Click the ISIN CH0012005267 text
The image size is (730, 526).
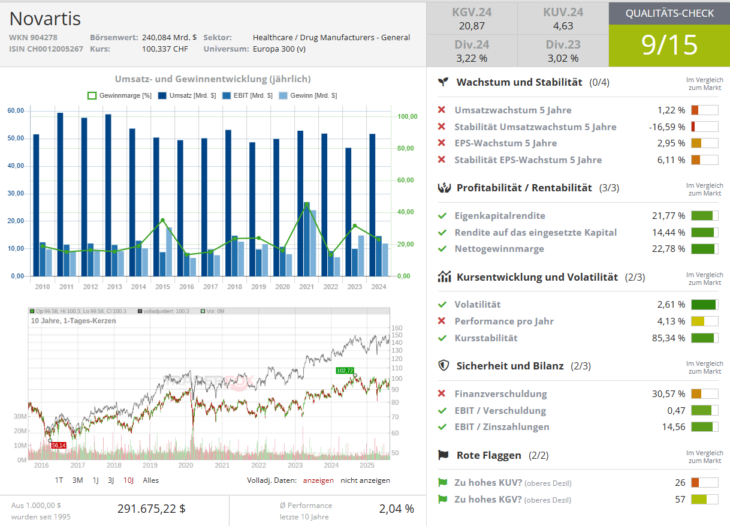pos(46,49)
